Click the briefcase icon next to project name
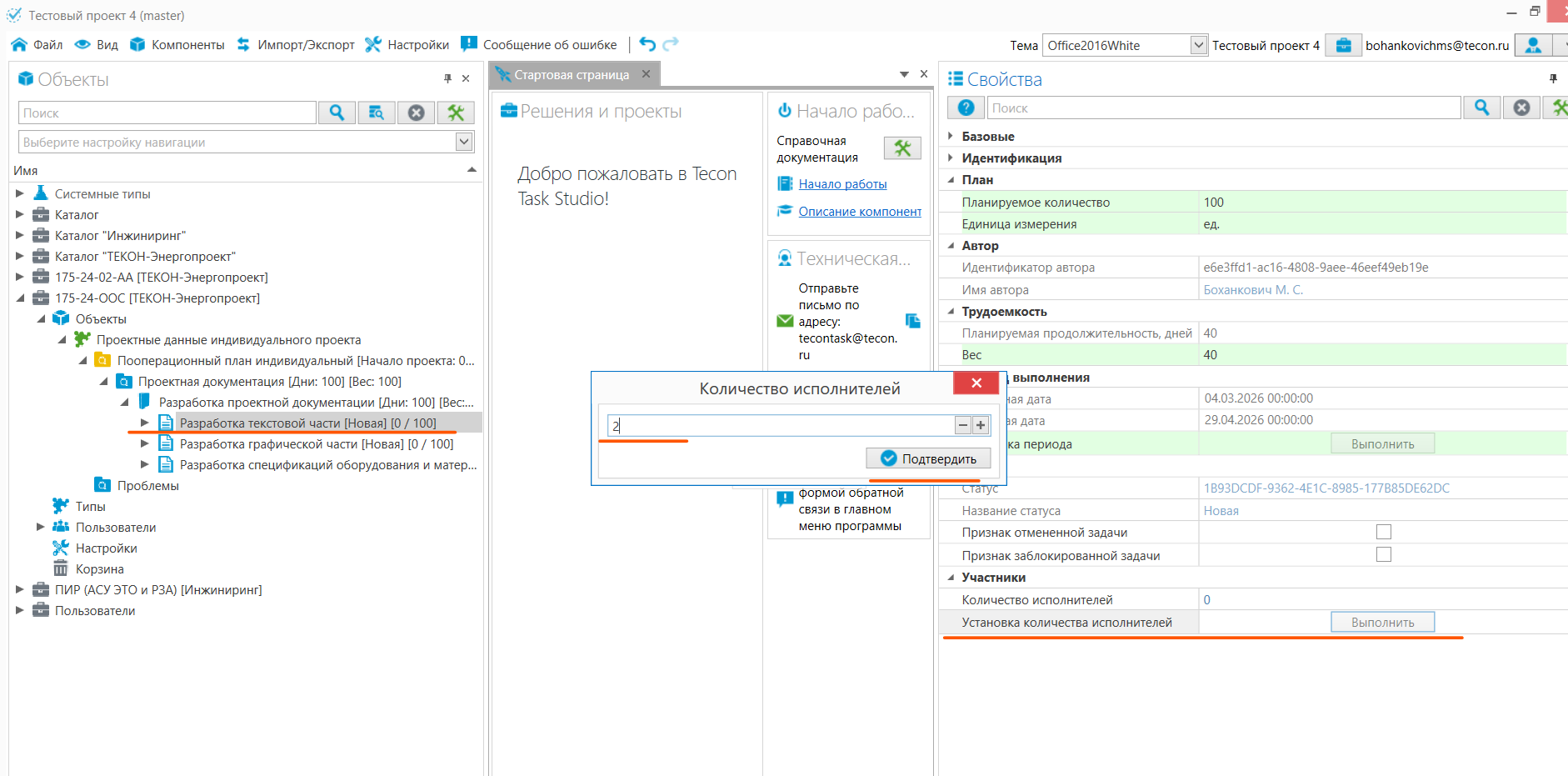The height and width of the screenshot is (776, 1568). pos(1343,45)
